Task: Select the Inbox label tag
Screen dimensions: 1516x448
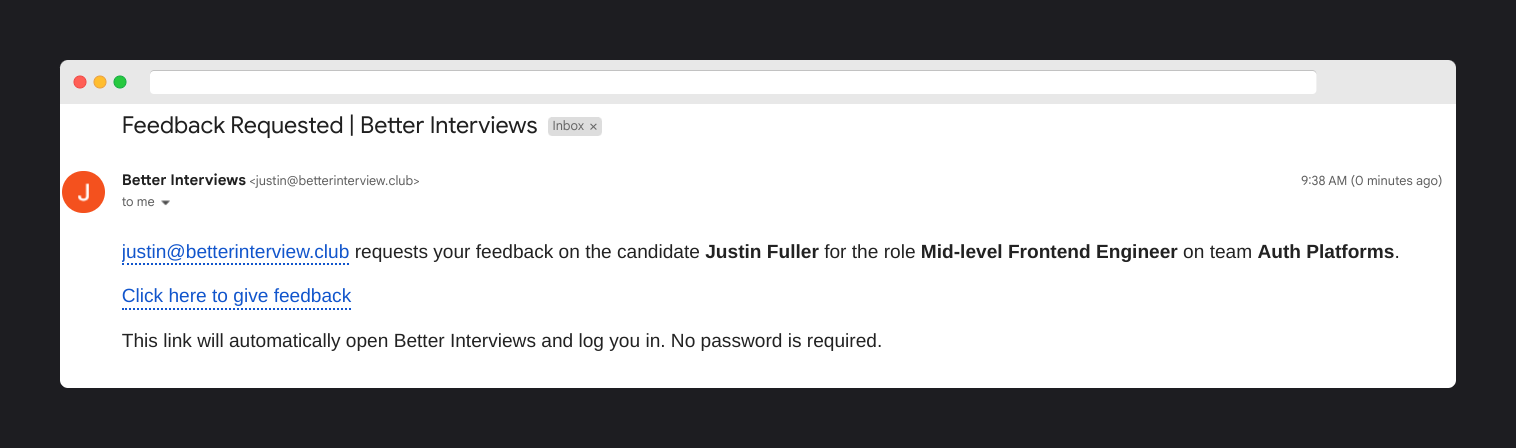Action: (575, 126)
